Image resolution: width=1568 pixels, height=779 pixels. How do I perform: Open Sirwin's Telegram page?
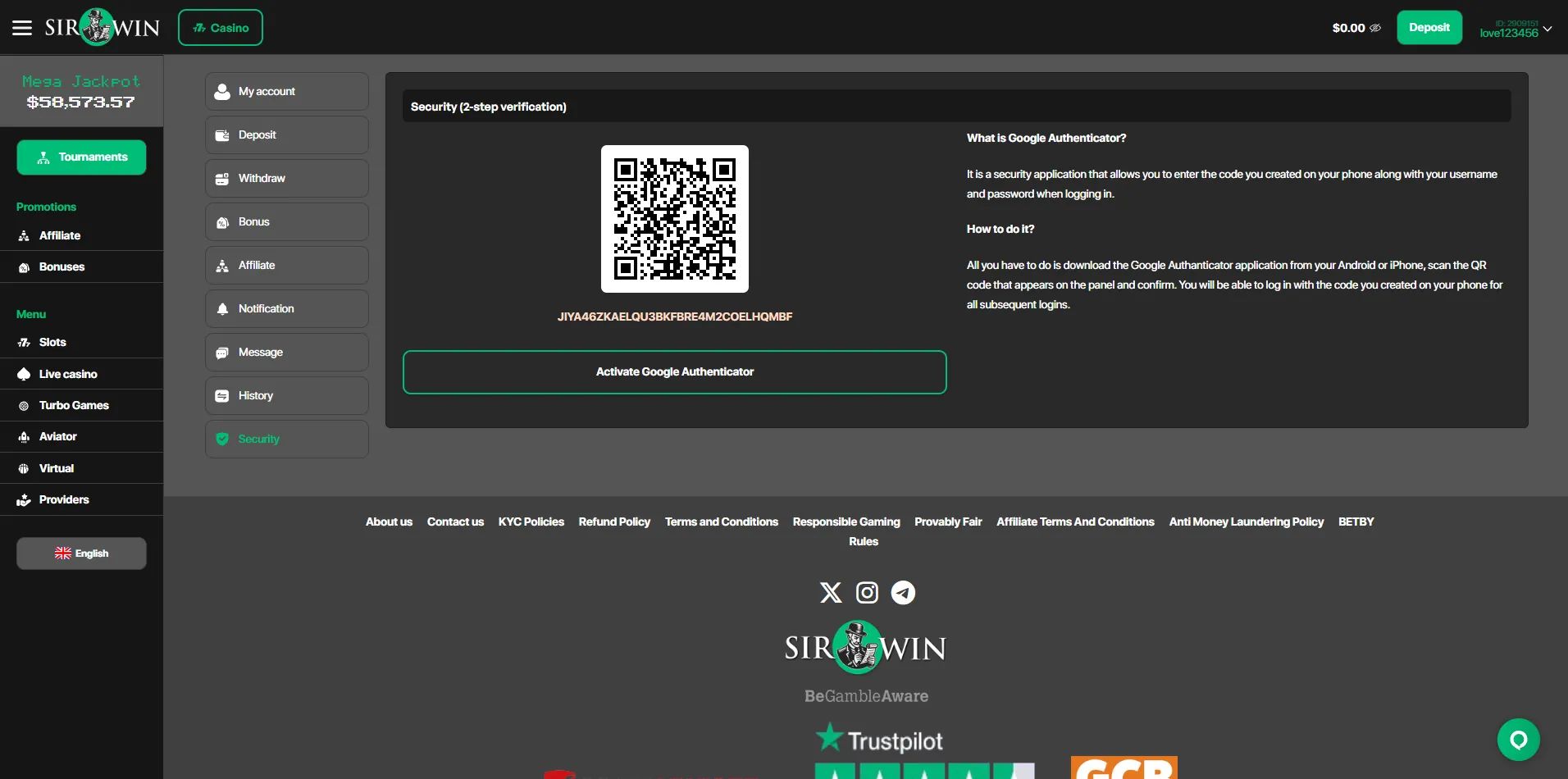click(x=903, y=592)
